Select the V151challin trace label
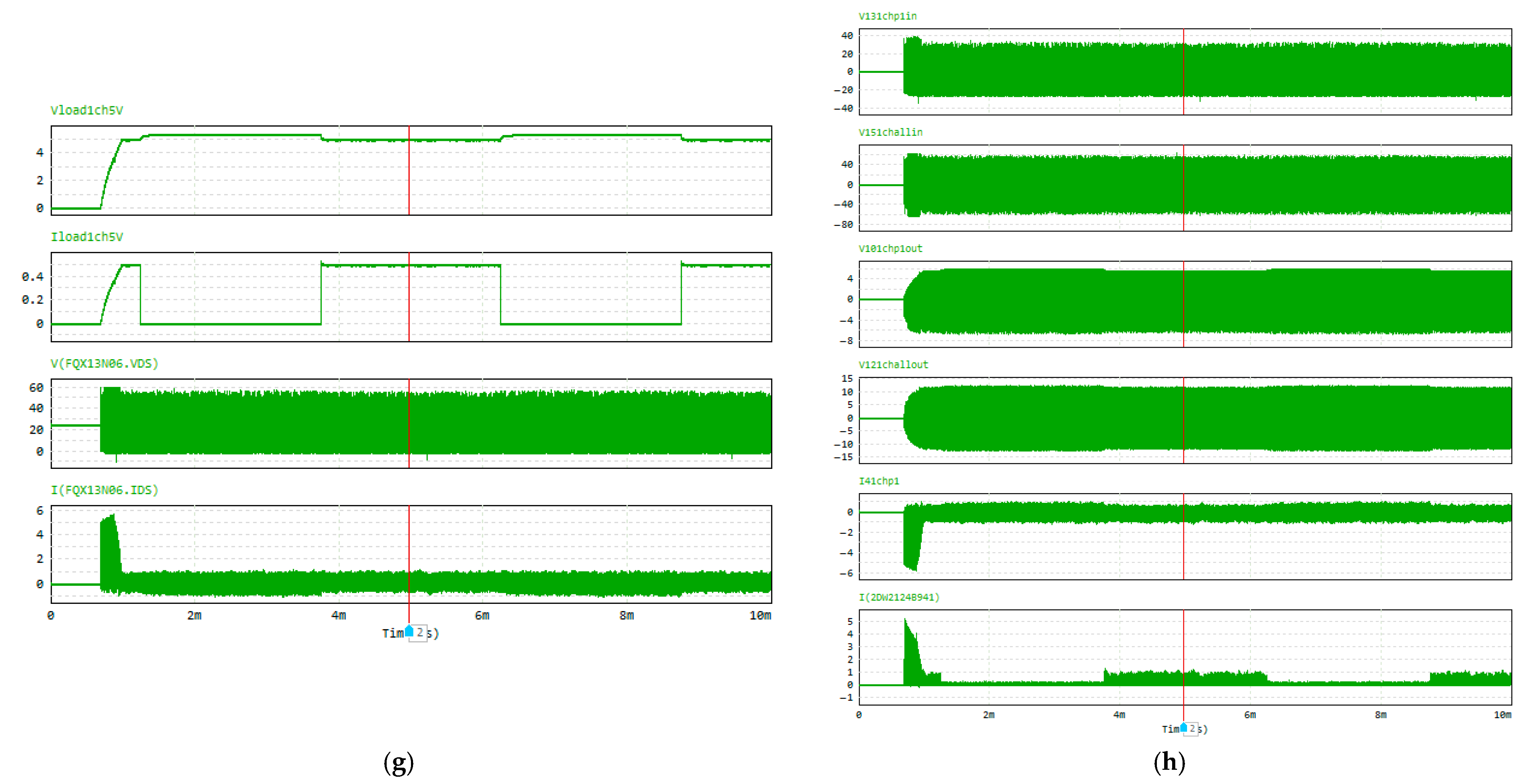The height and width of the screenshot is (784, 1530). (x=890, y=133)
